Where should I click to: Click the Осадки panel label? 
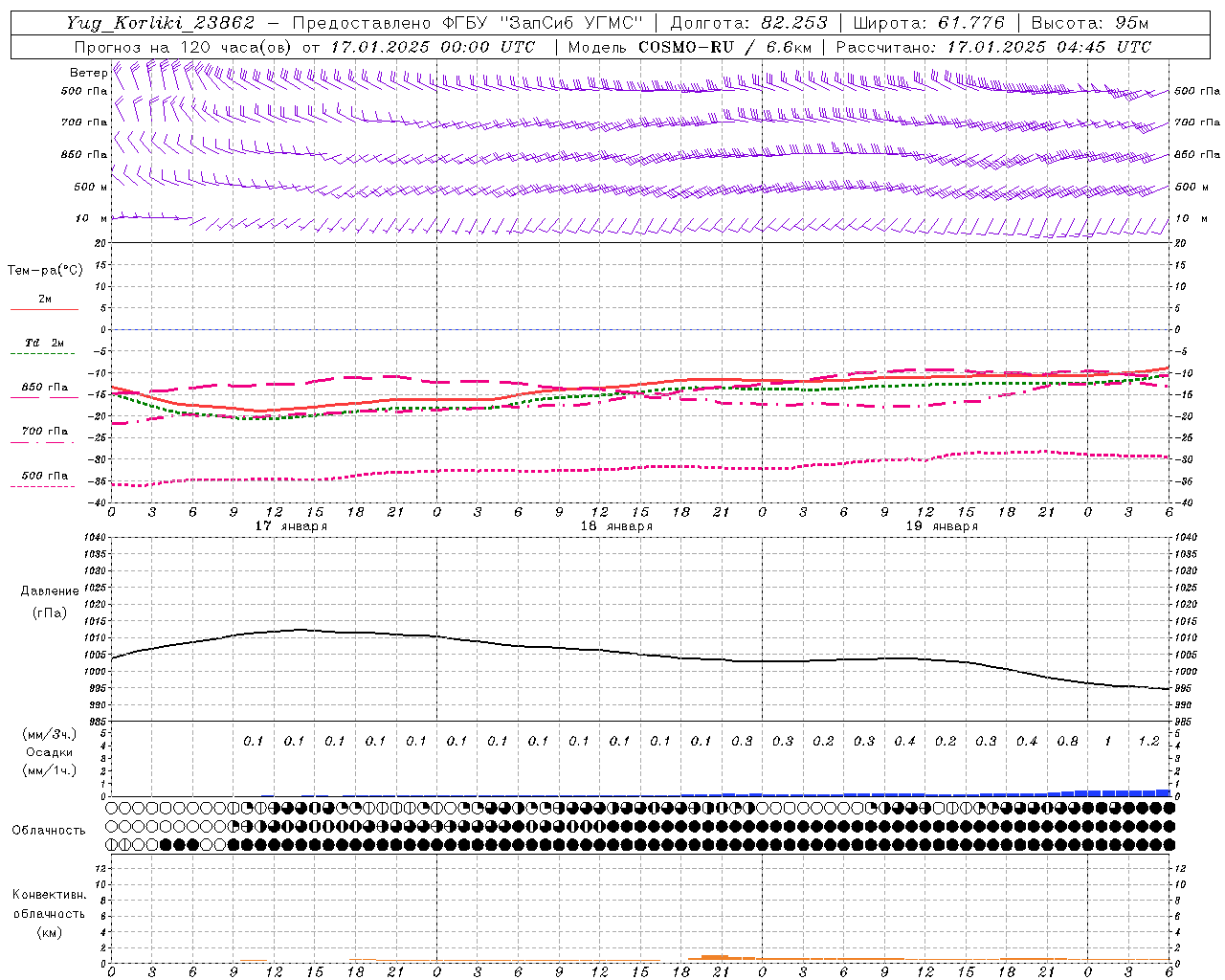coord(50,752)
